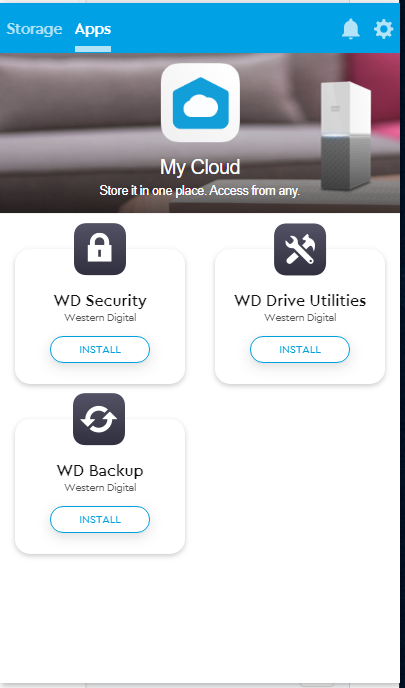
Task: Open the settings gear icon
Action: pyautogui.click(x=383, y=29)
